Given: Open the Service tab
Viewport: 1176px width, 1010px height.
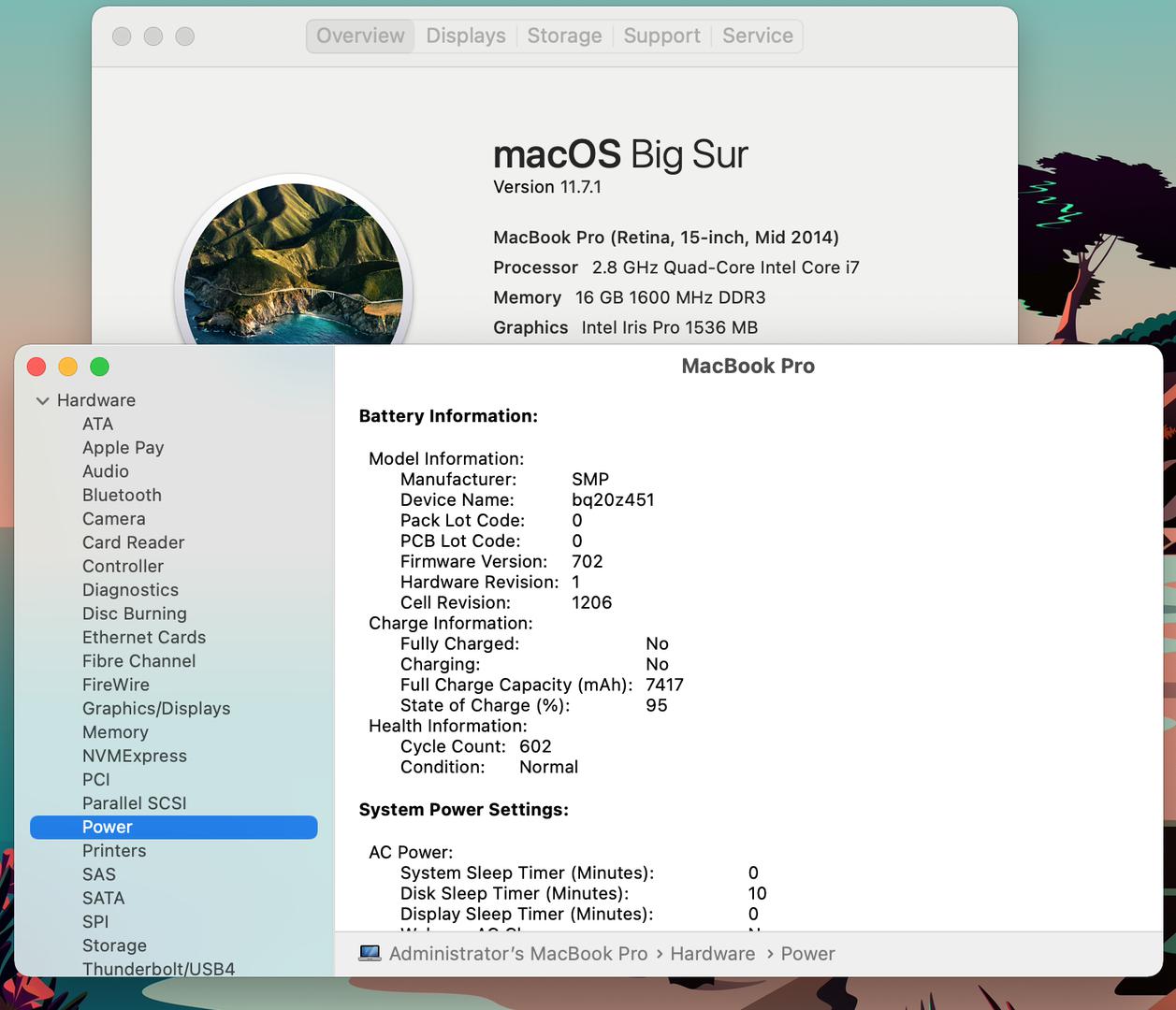Looking at the screenshot, I should [x=757, y=36].
